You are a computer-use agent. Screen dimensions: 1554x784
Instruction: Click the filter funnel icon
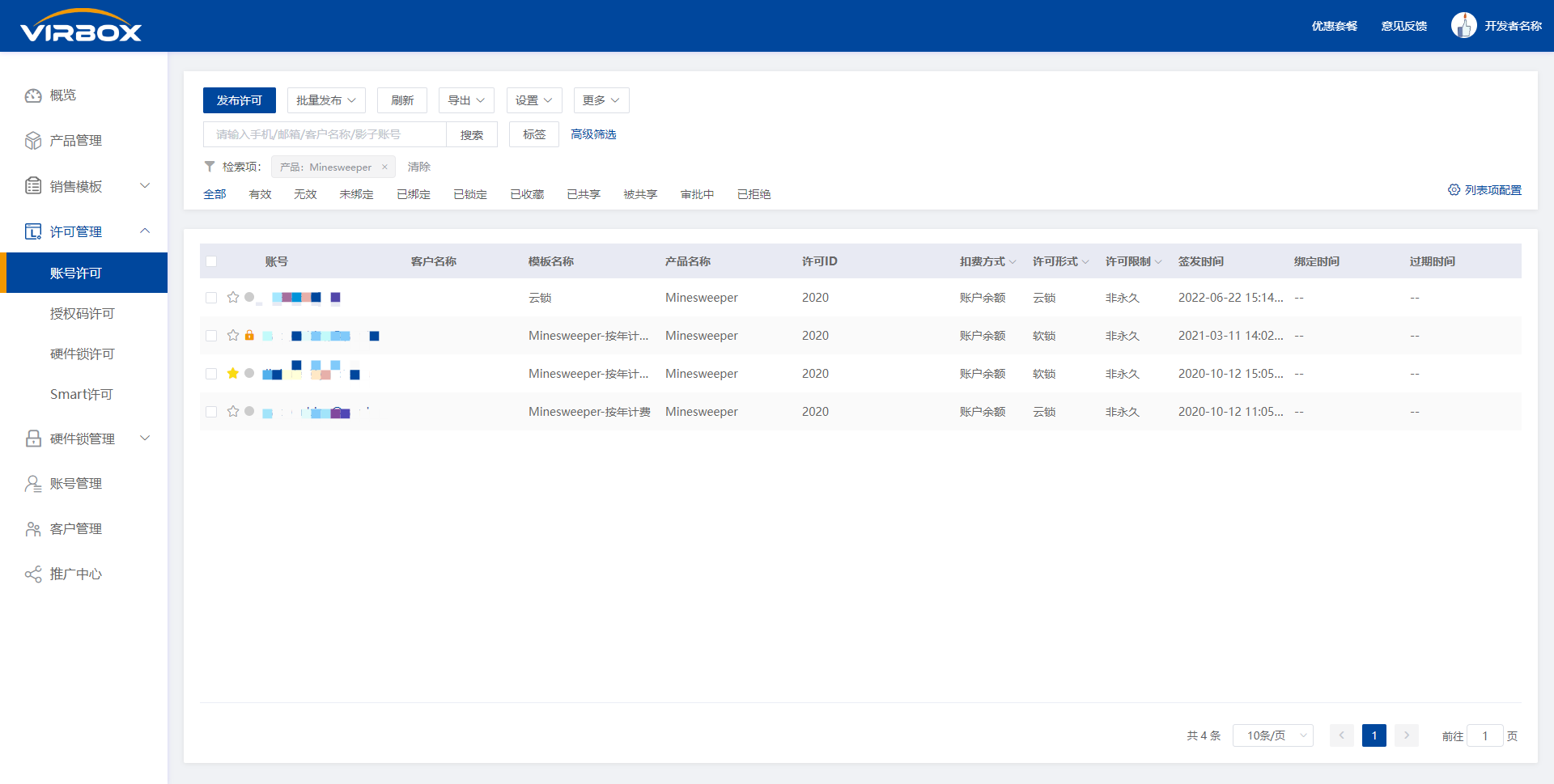pyautogui.click(x=210, y=167)
